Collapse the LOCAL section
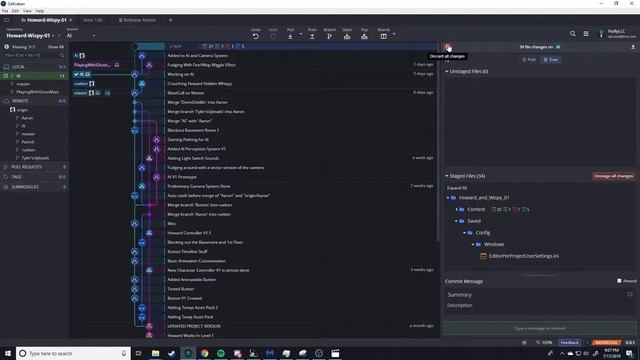Viewport: 640px width, 360px height. (x=34, y=67)
